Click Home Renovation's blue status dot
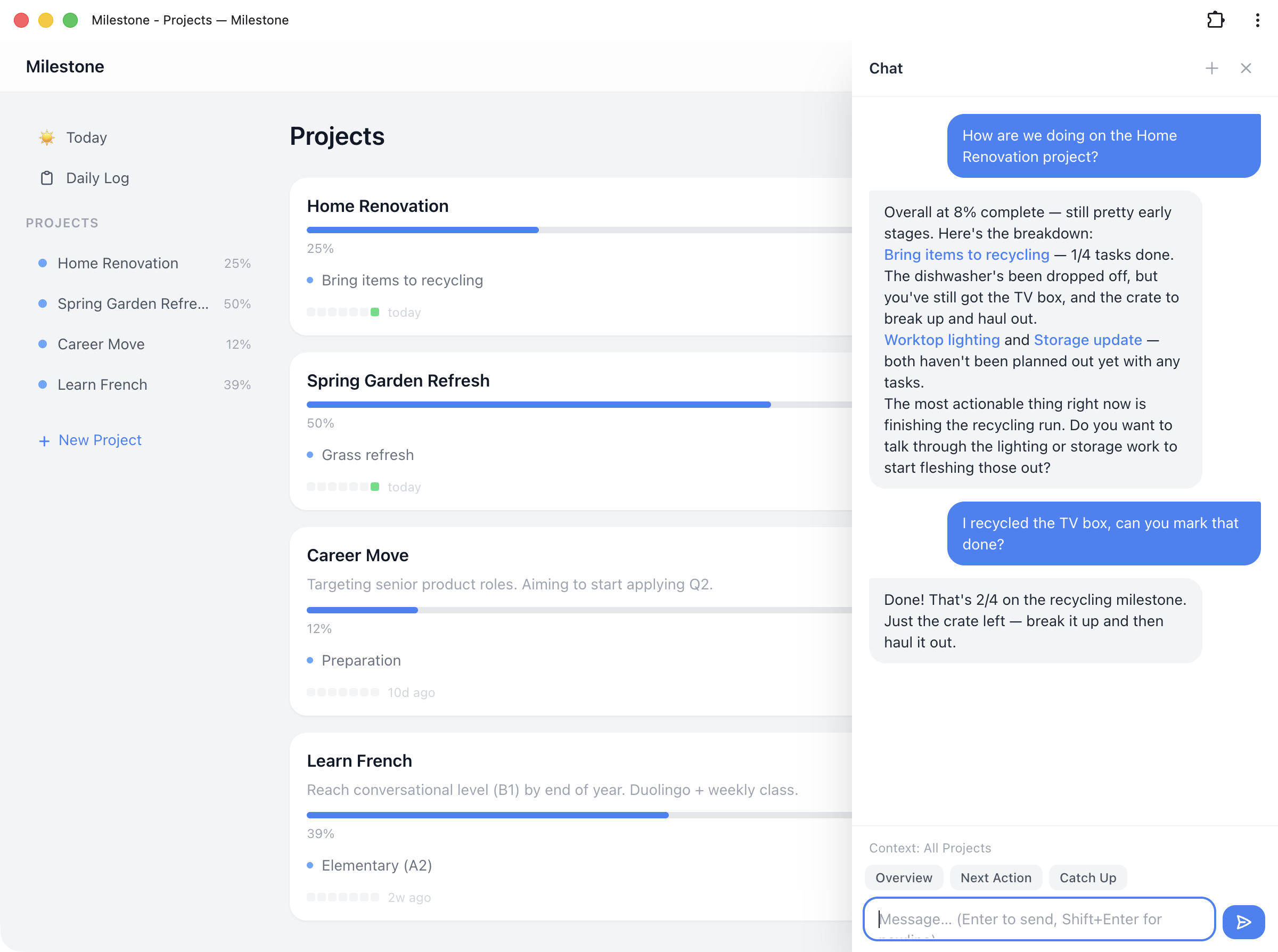 (x=42, y=264)
